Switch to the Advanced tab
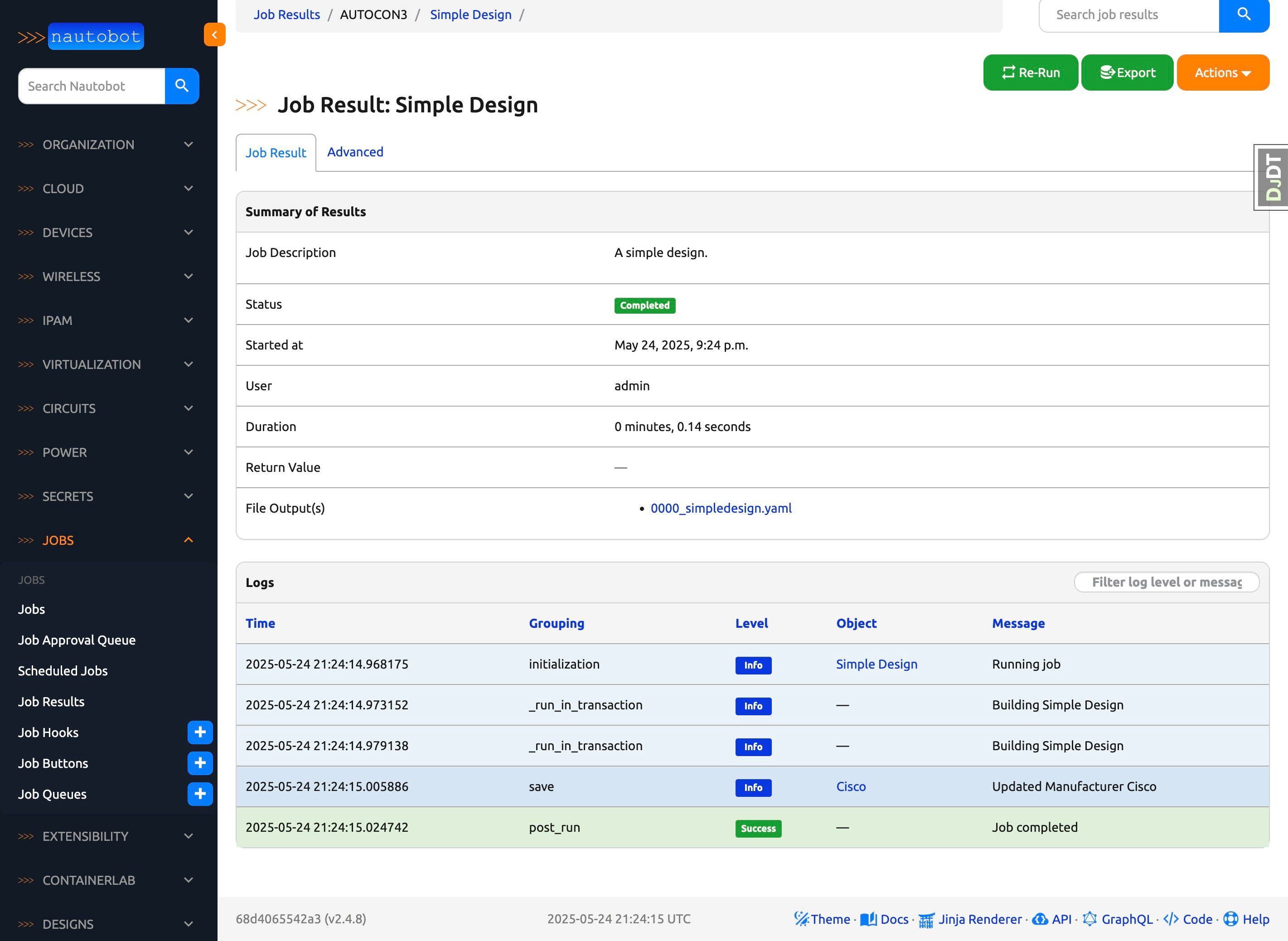 [x=355, y=152]
